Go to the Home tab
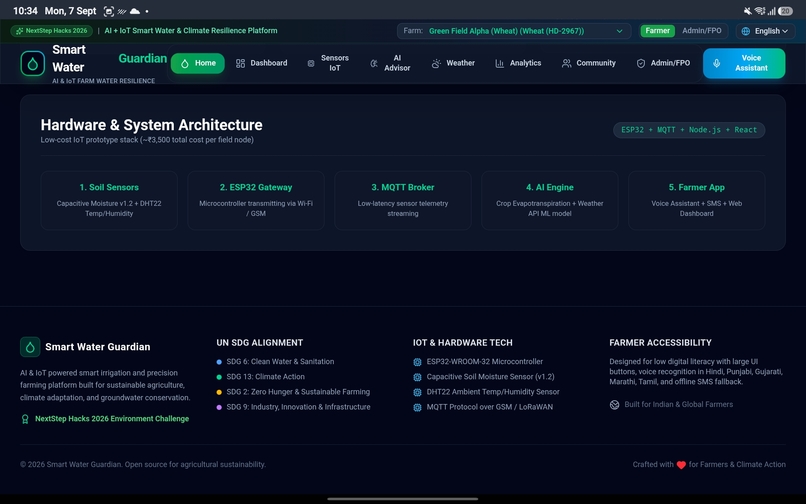 (197, 63)
